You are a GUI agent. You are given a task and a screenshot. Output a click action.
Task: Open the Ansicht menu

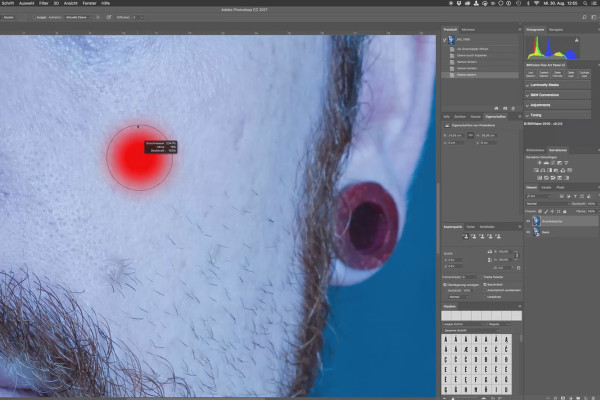coord(70,3)
